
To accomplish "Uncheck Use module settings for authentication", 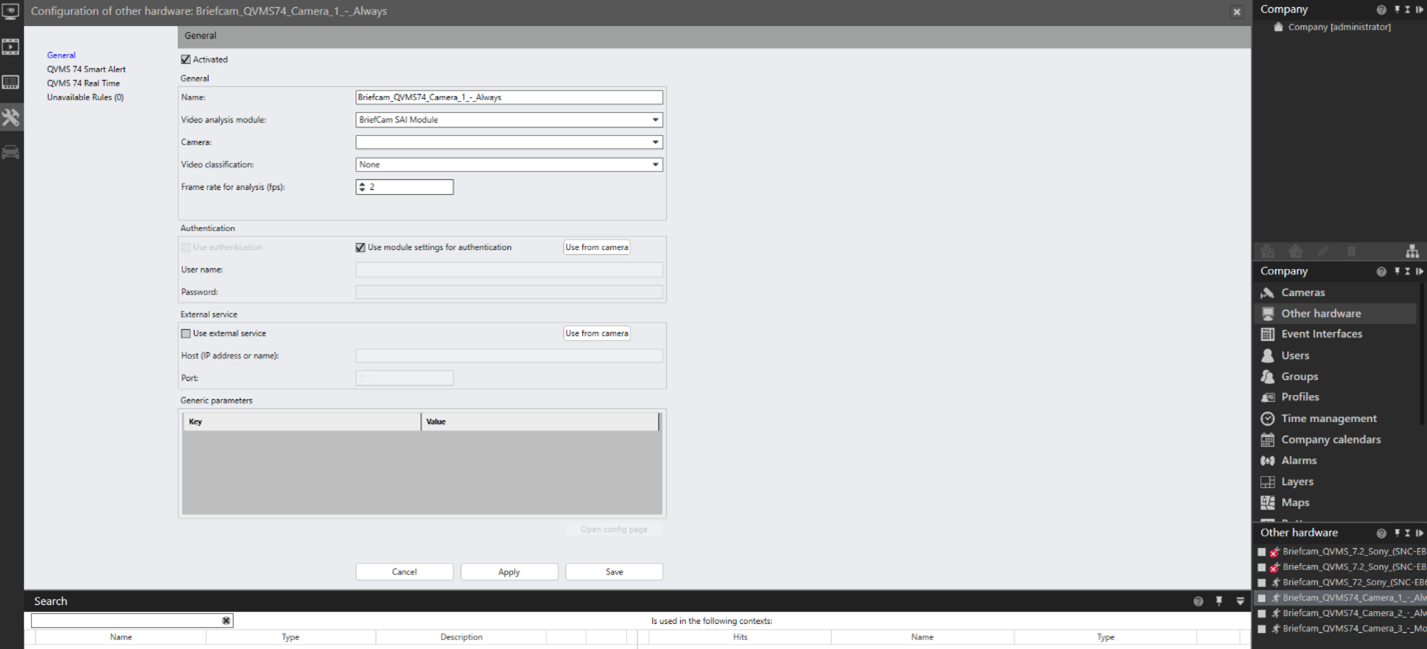I will pyautogui.click(x=361, y=247).
